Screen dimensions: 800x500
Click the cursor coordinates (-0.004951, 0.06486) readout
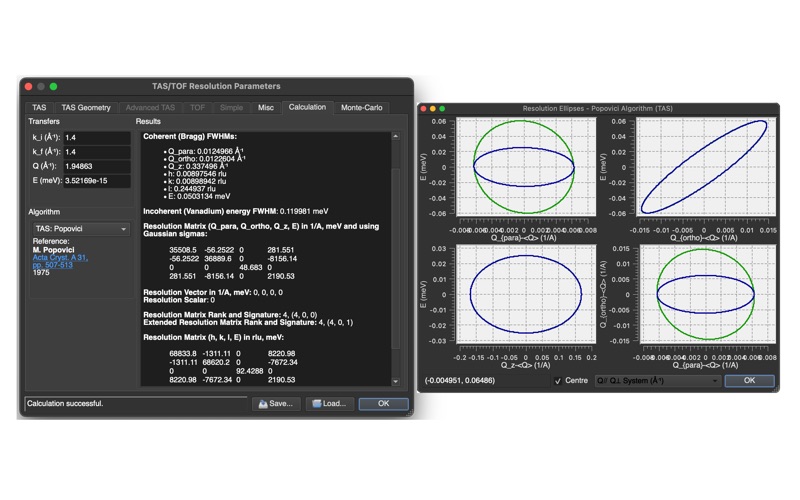(460, 381)
